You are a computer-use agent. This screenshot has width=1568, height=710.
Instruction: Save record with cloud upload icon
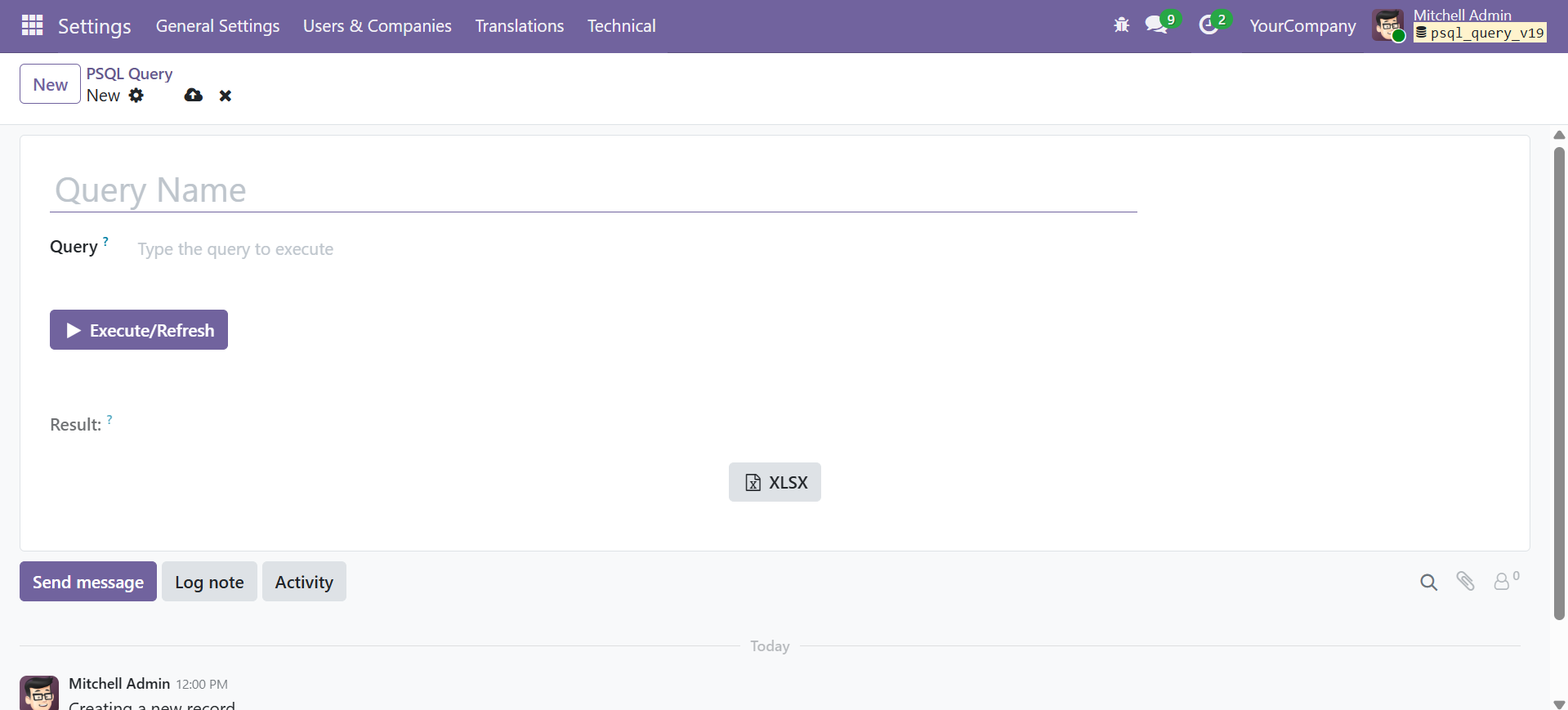(194, 96)
